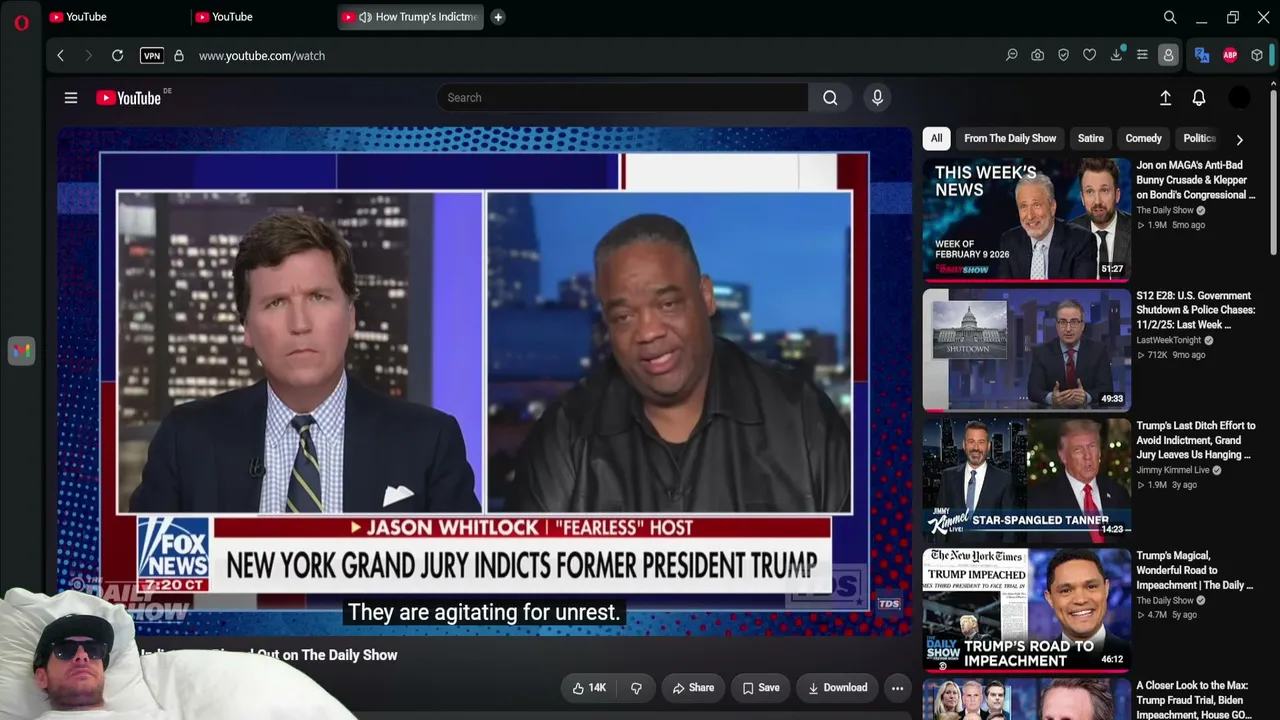This screenshot has width=1280, height=720.
Task: Open YouTube upload/create button
Action: (1165, 98)
